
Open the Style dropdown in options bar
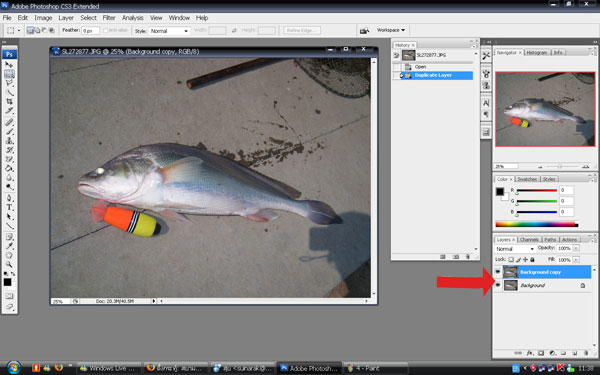pyautogui.click(x=170, y=31)
